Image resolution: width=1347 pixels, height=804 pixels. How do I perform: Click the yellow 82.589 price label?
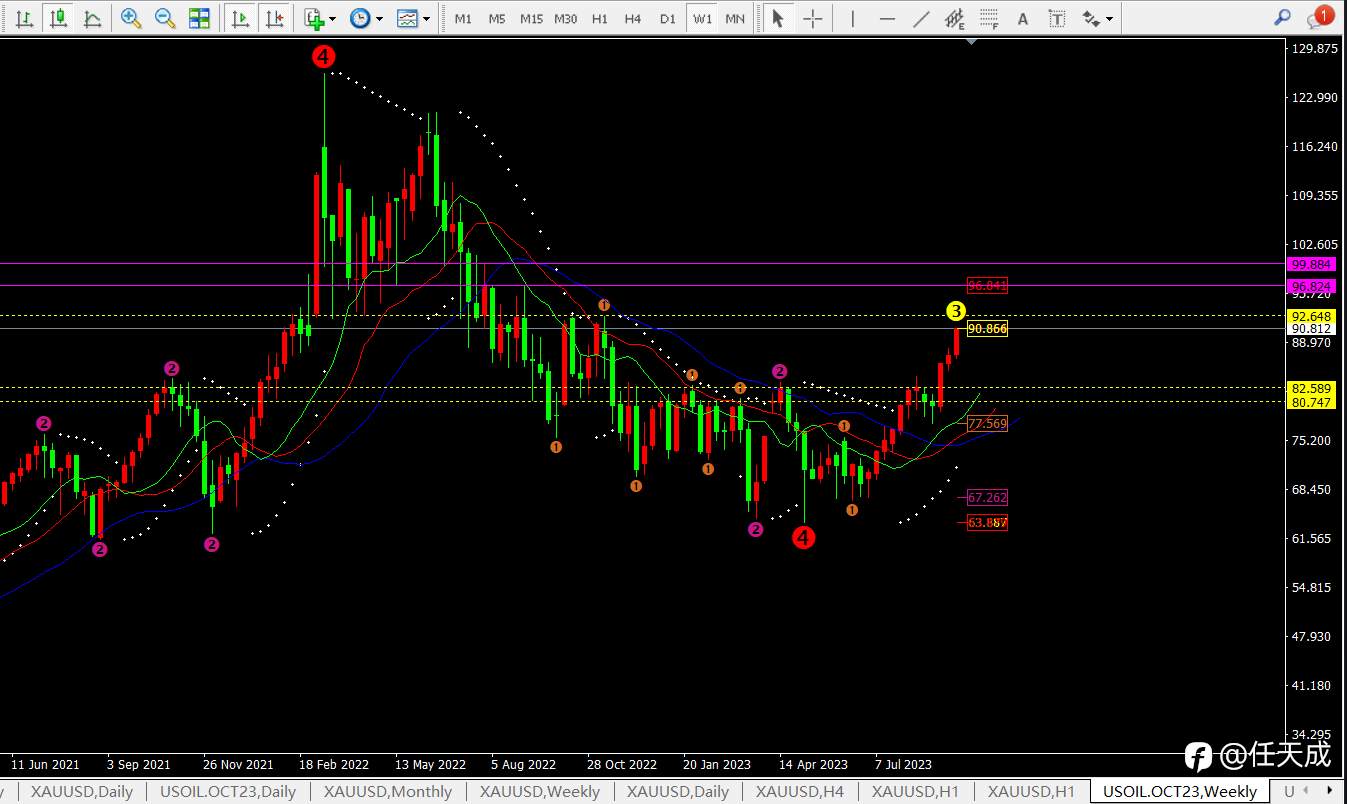[x=1311, y=388]
